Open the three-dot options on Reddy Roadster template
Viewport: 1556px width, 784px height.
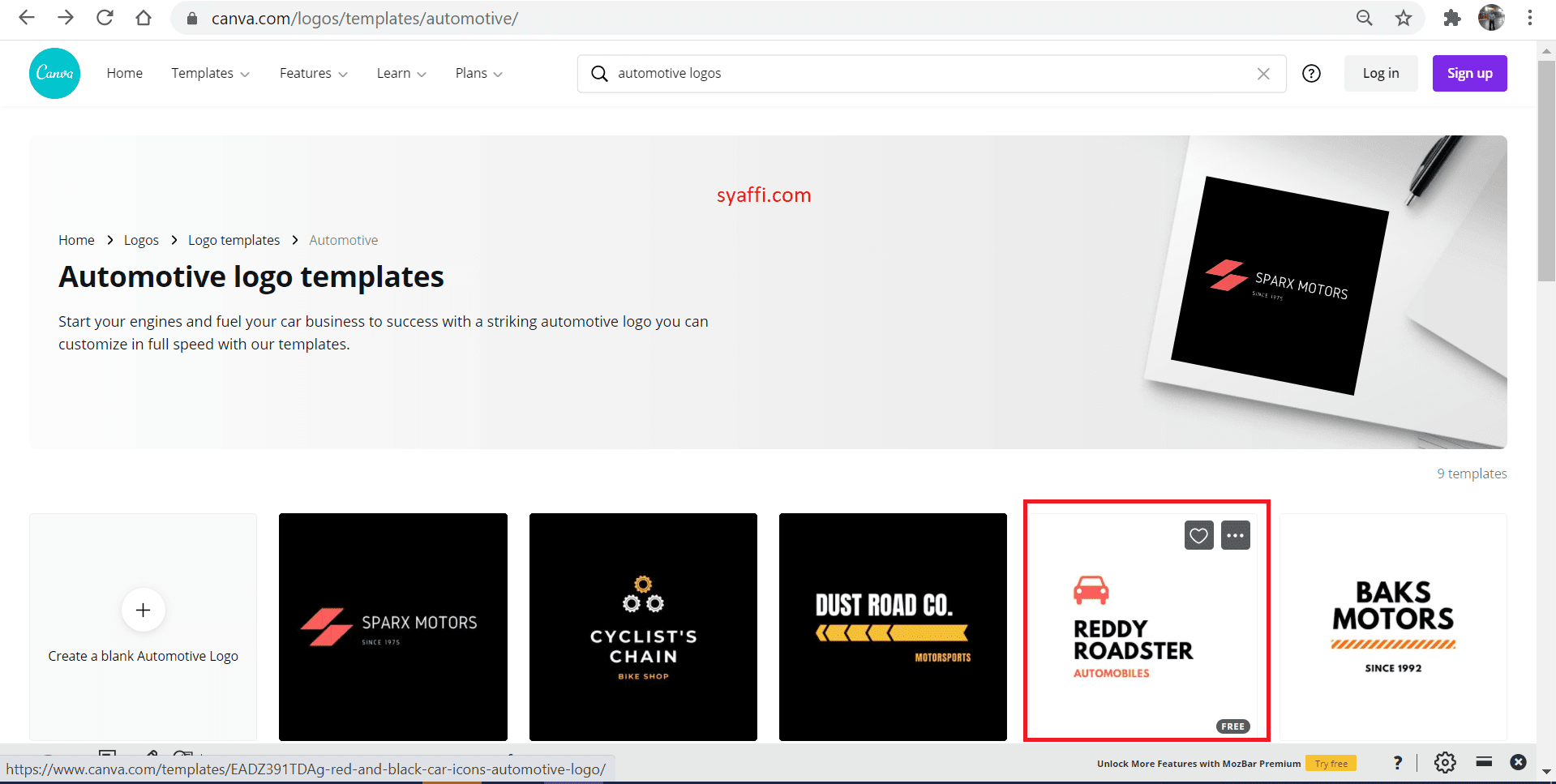pyautogui.click(x=1235, y=535)
